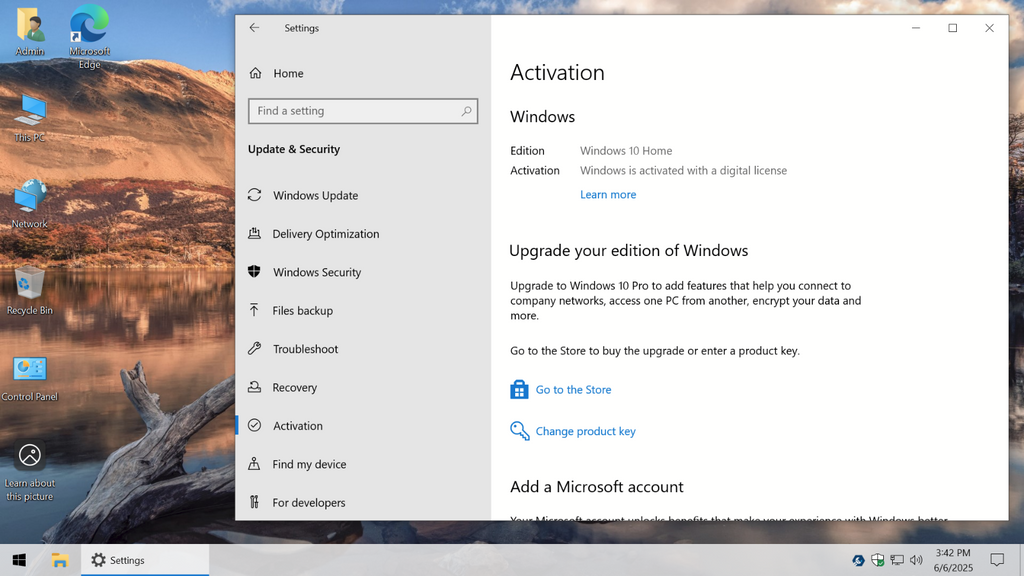Select the Control Panel desktop icon
The image size is (1024, 576).
coord(29,378)
